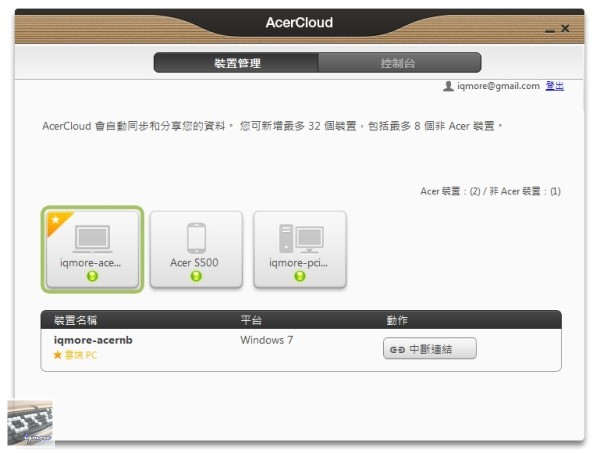Screen dimensions: 600x453
Task: Minimize the AcerCloud window
Action: point(550,30)
